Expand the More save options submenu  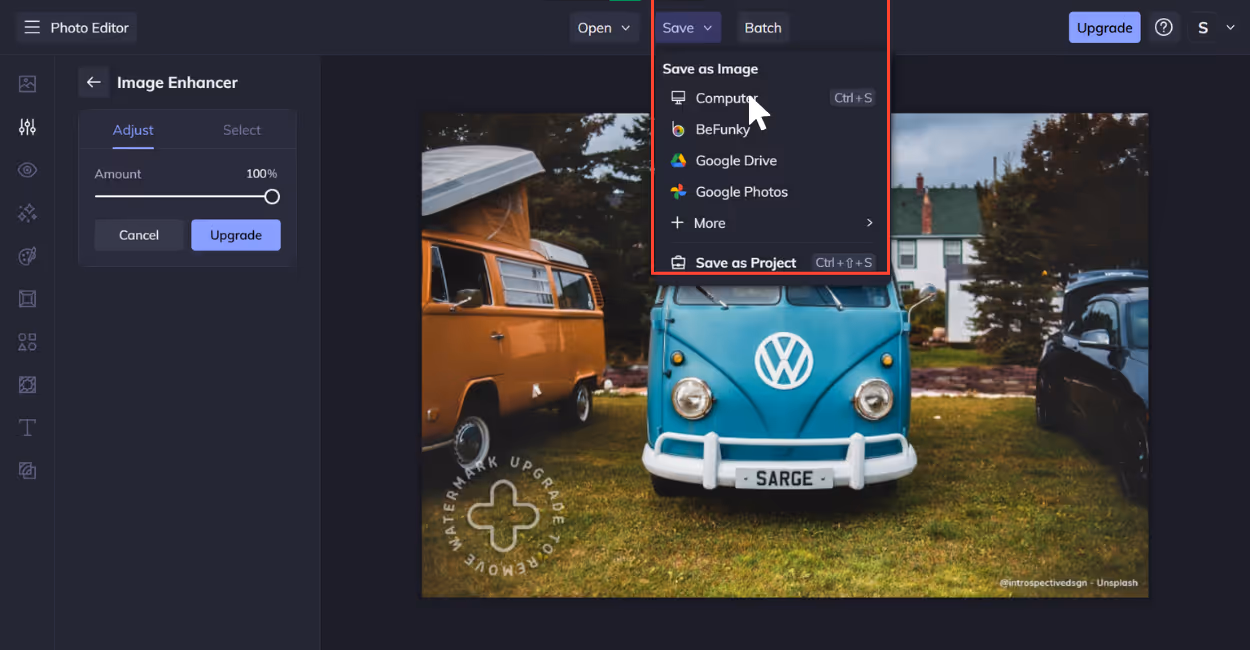click(771, 223)
